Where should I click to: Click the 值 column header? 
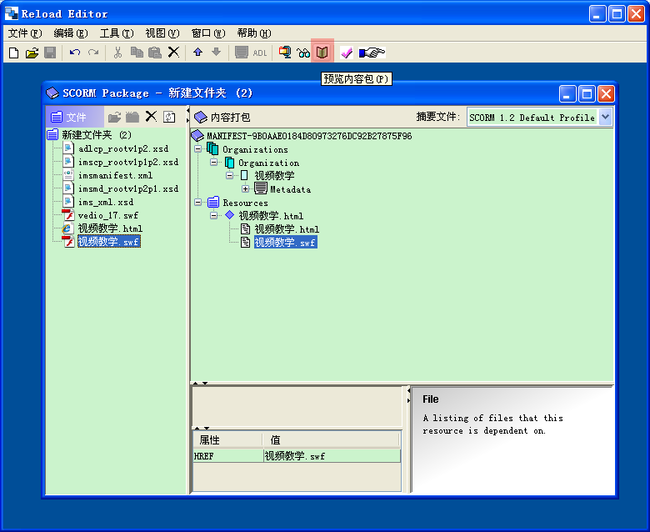332,440
